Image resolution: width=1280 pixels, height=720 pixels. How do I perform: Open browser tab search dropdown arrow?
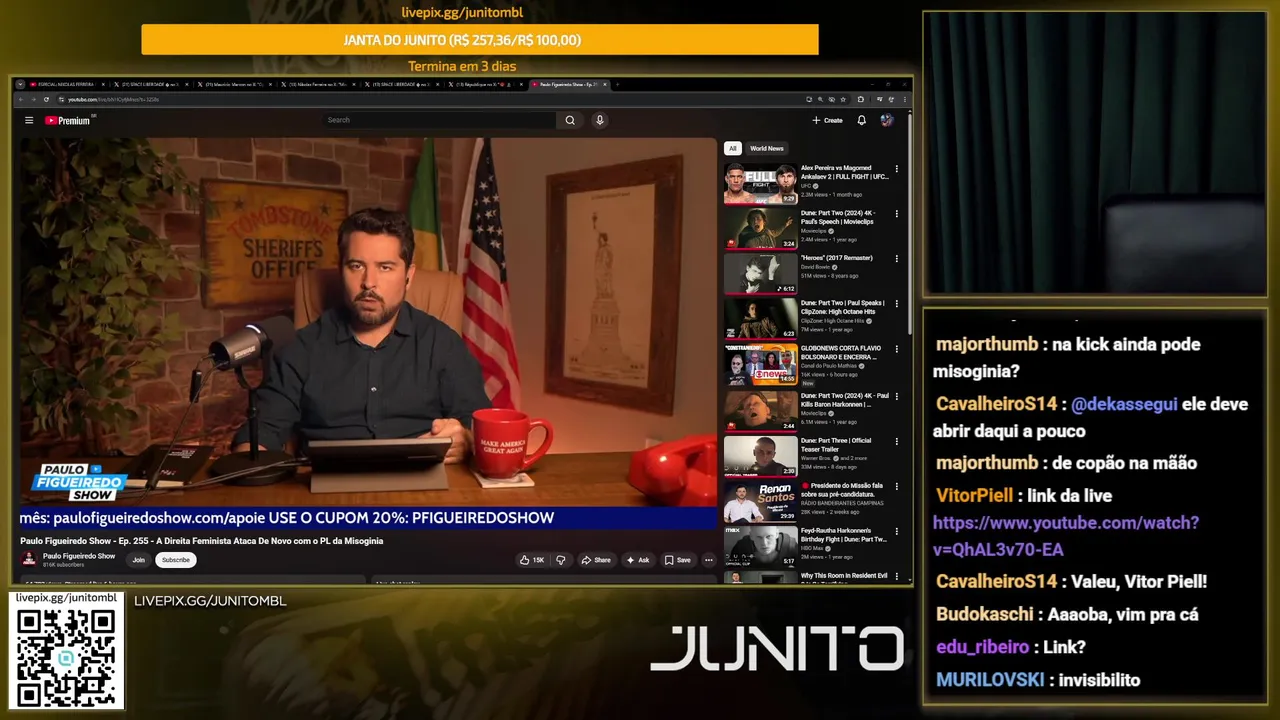point(20,84)
